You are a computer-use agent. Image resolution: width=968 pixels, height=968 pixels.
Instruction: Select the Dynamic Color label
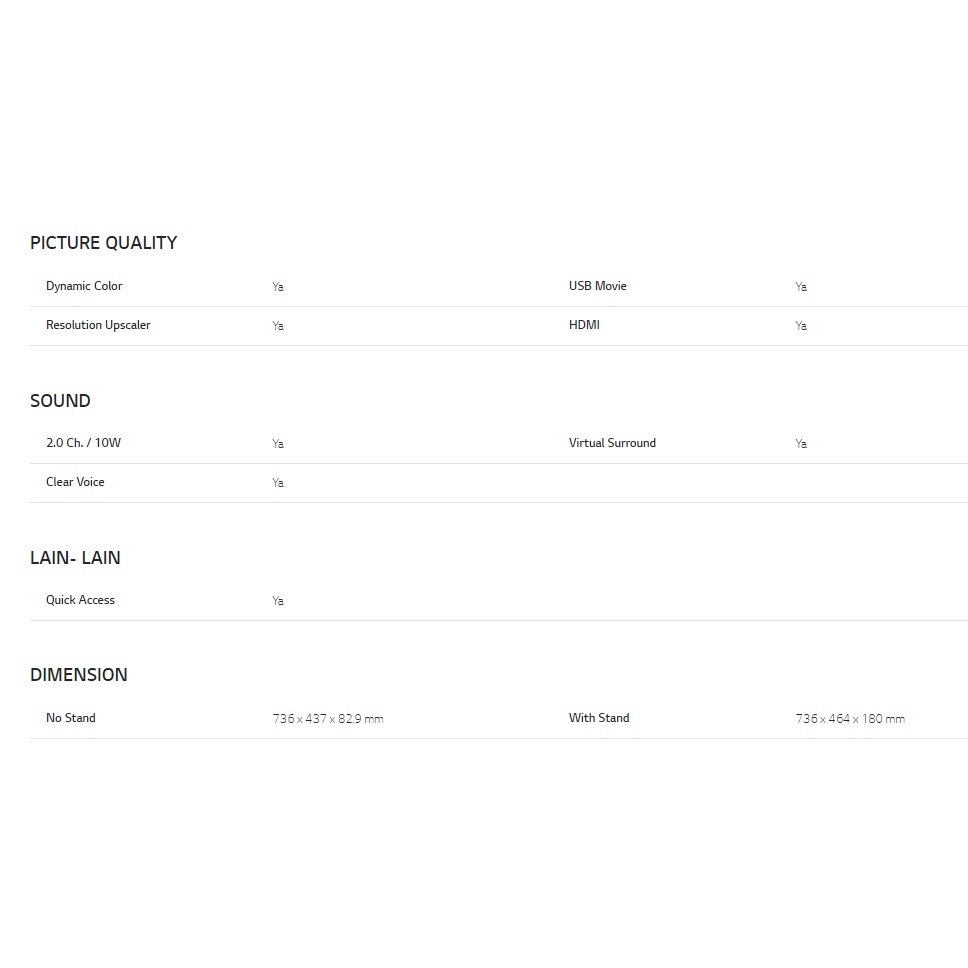tap(84, 286)
